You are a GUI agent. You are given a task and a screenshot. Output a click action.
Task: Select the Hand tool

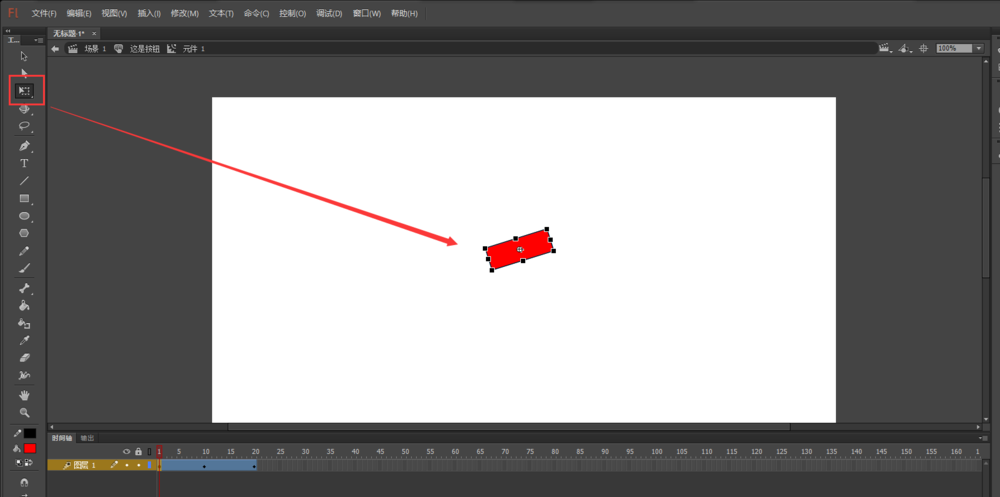24,395
